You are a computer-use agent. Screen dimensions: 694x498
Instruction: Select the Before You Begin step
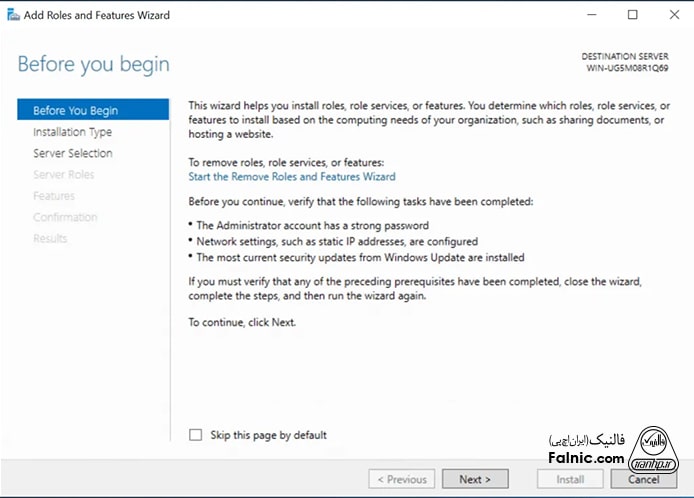[75, 111]
